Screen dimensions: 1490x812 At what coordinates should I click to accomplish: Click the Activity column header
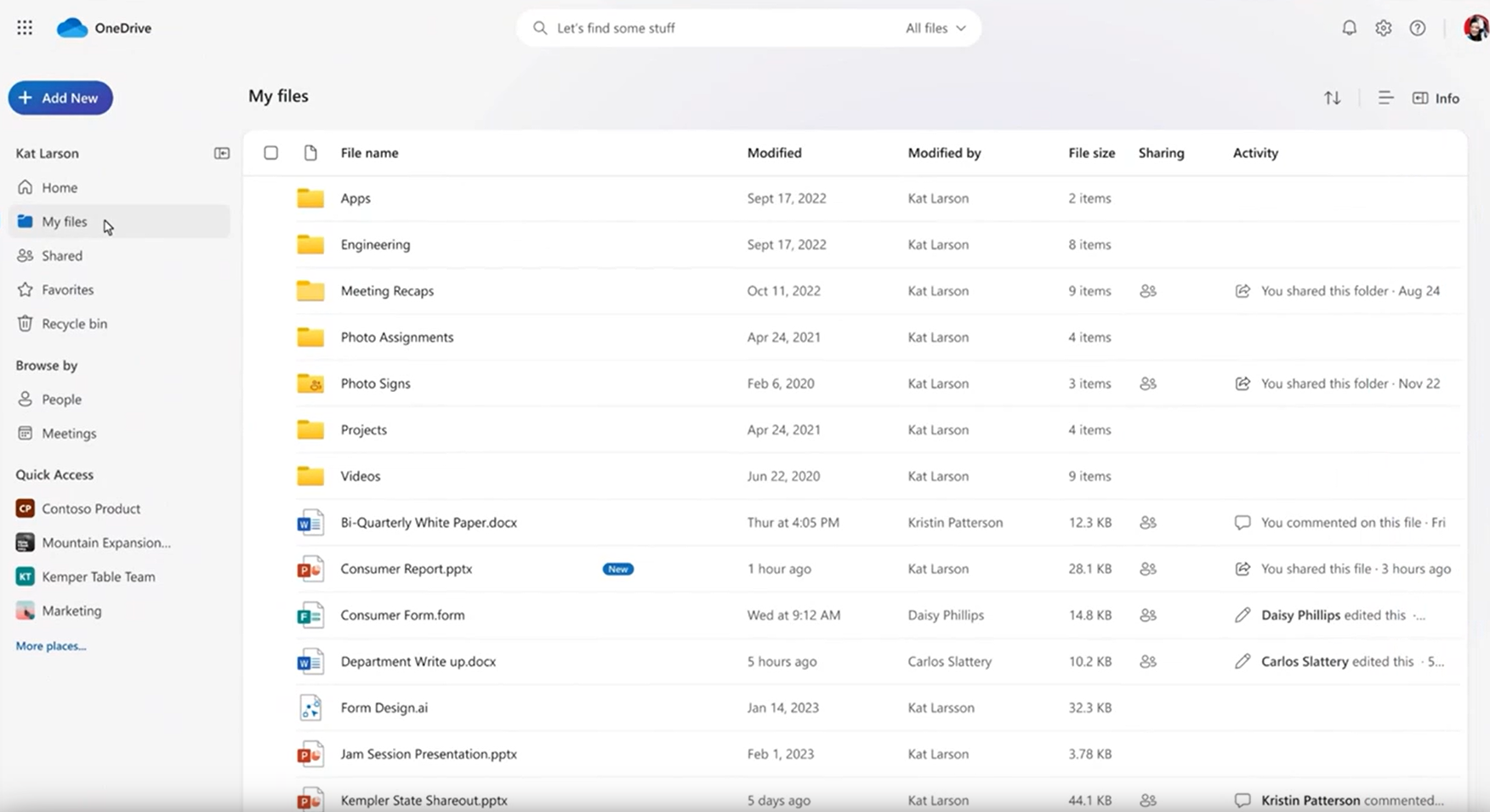[x=1255, y=153]
